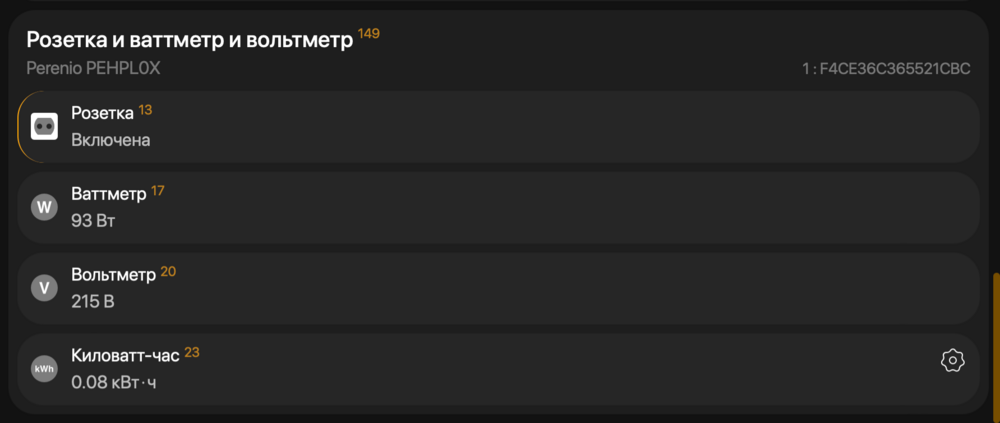1000x423 pixels.
Task: Click the orange 149 device ID badge
Action: tap(369, 33)
